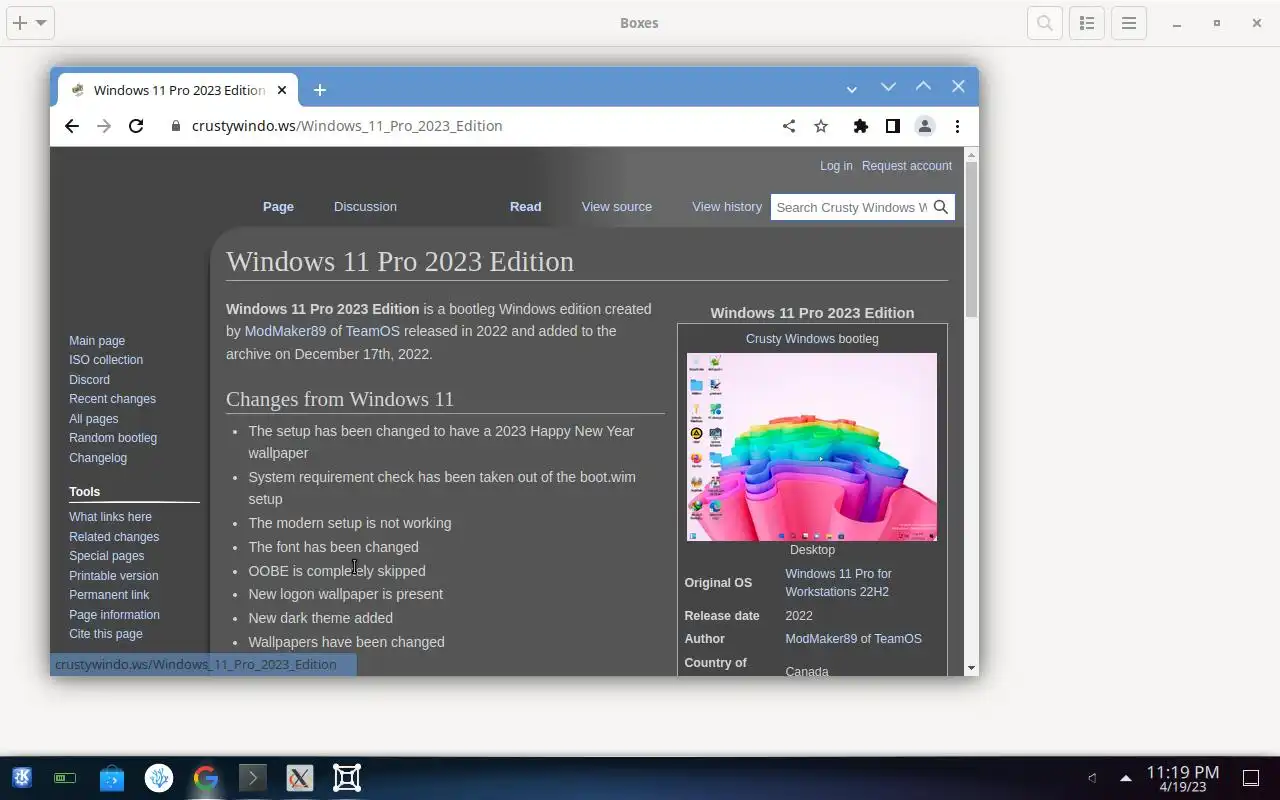Switch Boxes to list view
The width and height of the screenshot is (1280, 800).
(1087, 23)
